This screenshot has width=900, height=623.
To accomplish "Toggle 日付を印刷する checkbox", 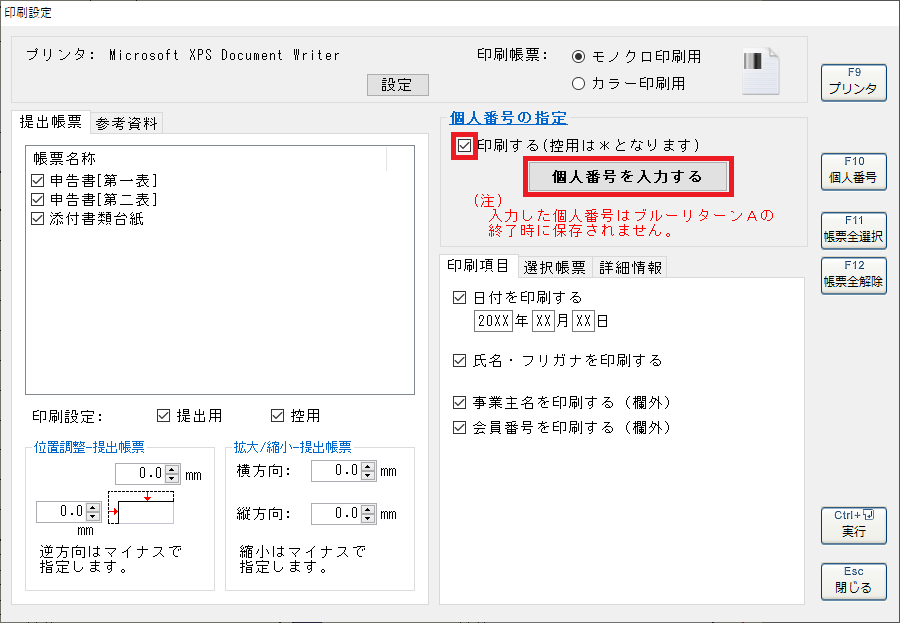I will tap(459, 297).
